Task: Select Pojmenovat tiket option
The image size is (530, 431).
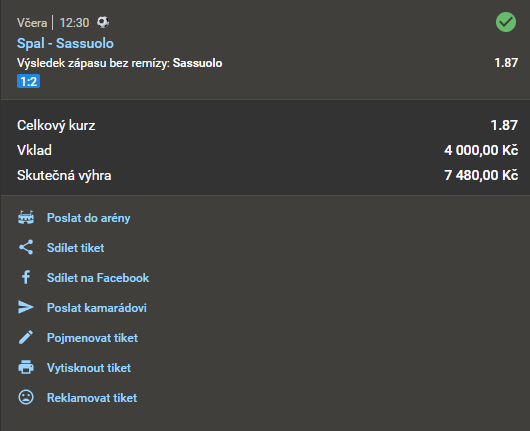Action: tap(92, 338)
